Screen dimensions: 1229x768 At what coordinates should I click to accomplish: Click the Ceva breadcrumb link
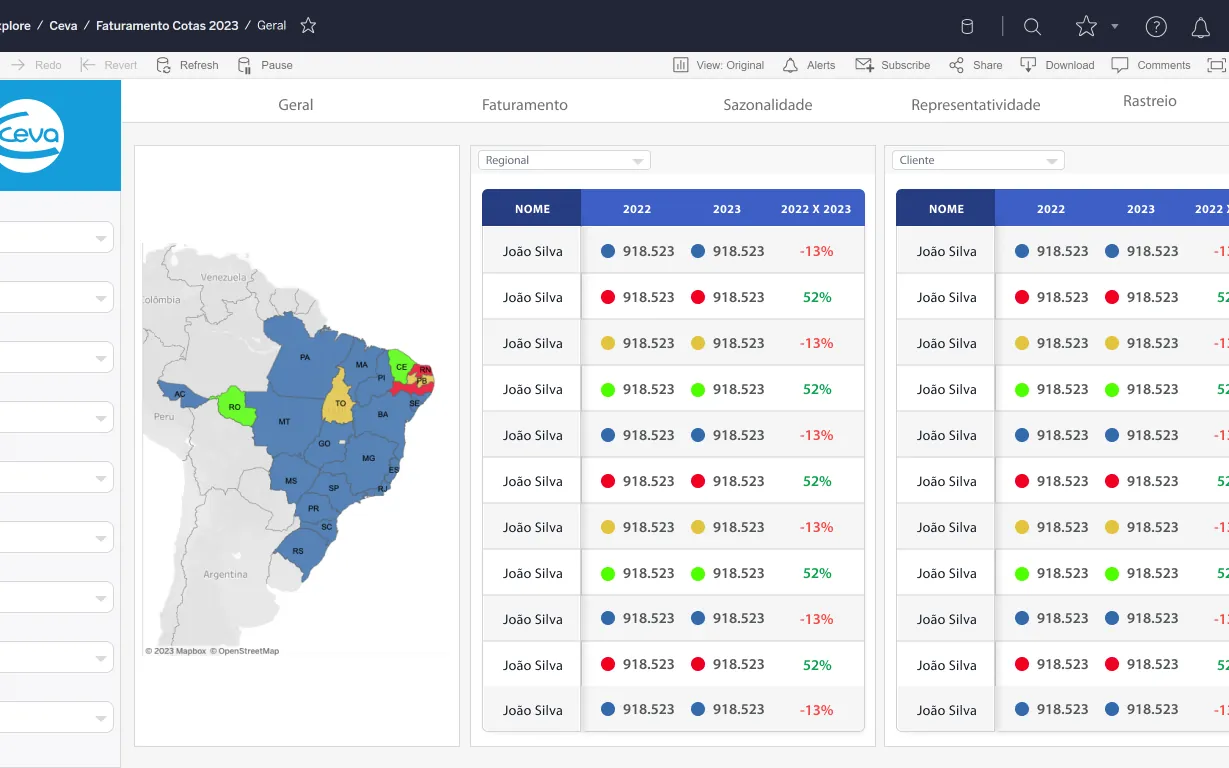click(x=63, y=26)
